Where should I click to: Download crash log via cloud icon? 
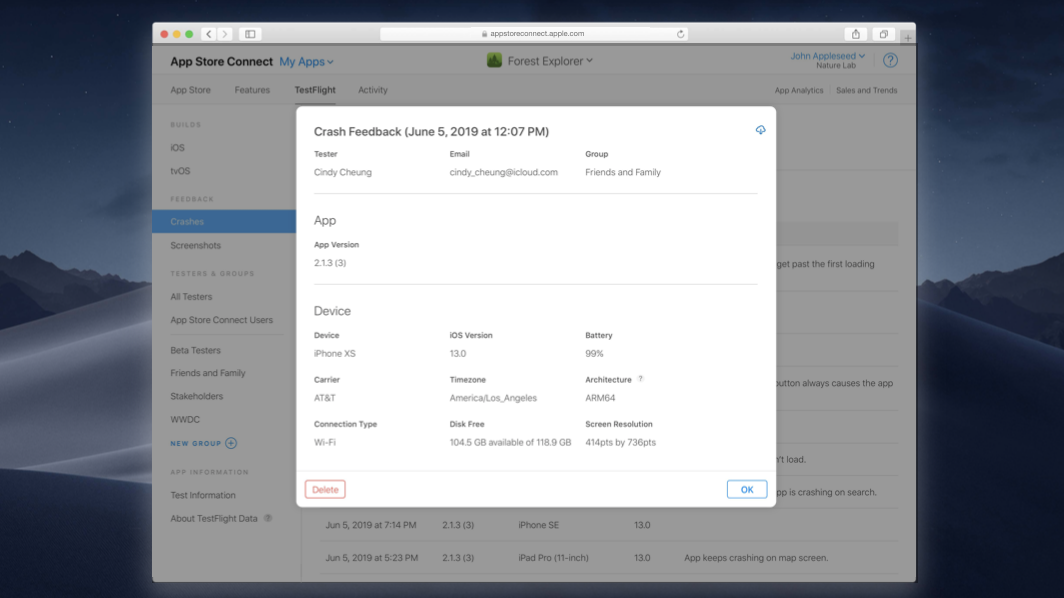tap(760, 130)
